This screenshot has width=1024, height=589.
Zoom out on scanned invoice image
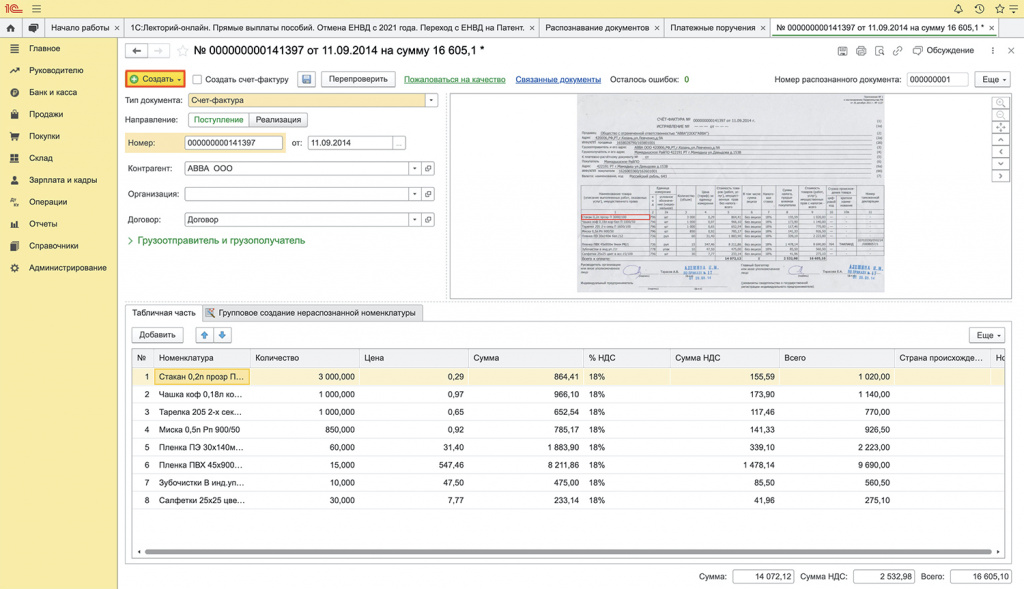(1000, 115)
